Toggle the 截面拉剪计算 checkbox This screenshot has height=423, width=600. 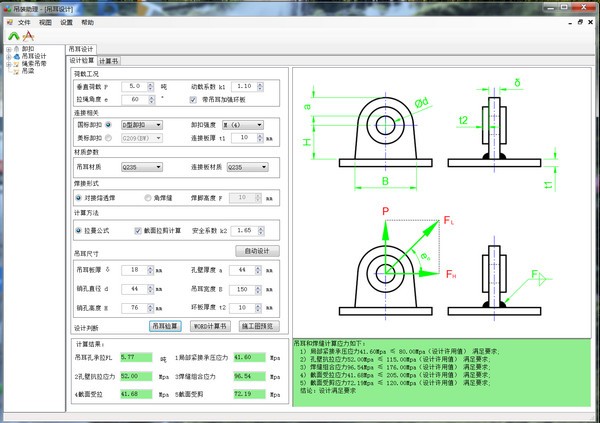139,230
